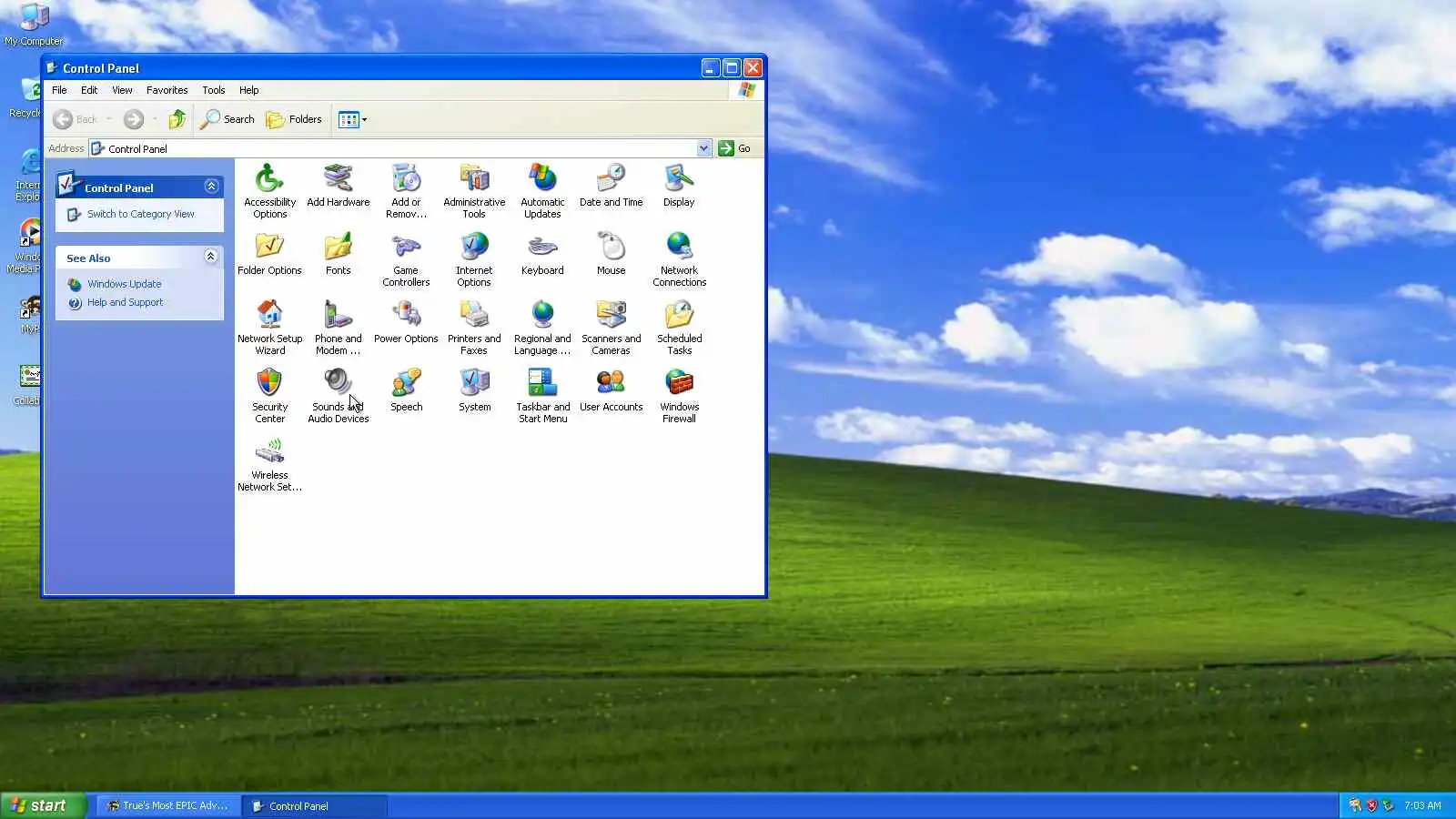The width and height of the screenshot is (1456, 819).
Task: Collapse the Control Panel sidebar section
Action: click(x=211, y=187)
